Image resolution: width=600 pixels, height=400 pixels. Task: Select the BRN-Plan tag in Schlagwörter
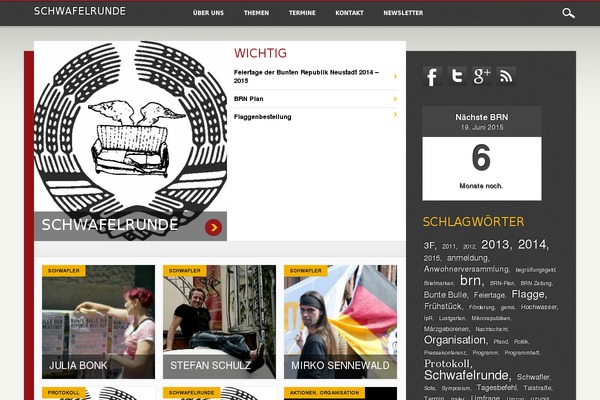pos(502,283)
